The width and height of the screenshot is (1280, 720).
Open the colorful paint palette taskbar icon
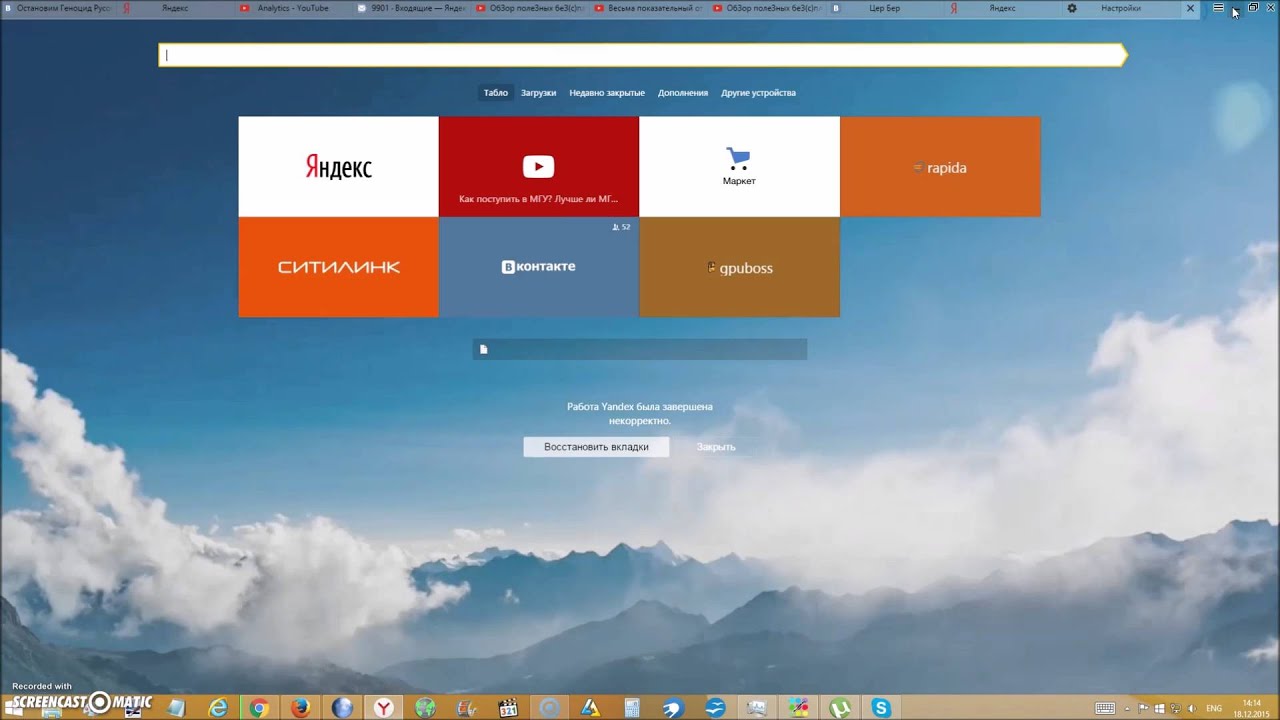coord(798,708)
